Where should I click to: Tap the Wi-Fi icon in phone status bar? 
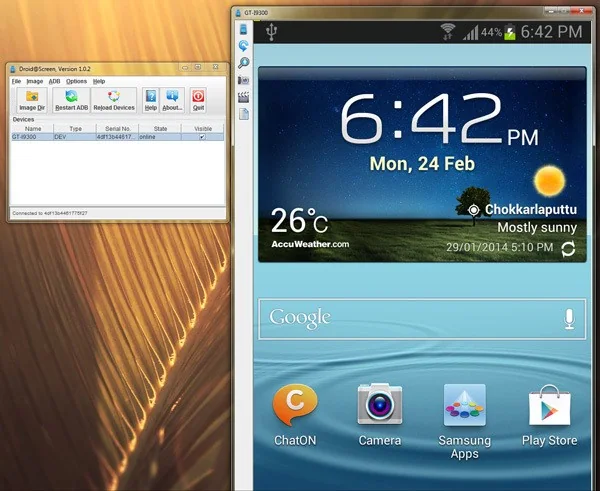[447, 31]
